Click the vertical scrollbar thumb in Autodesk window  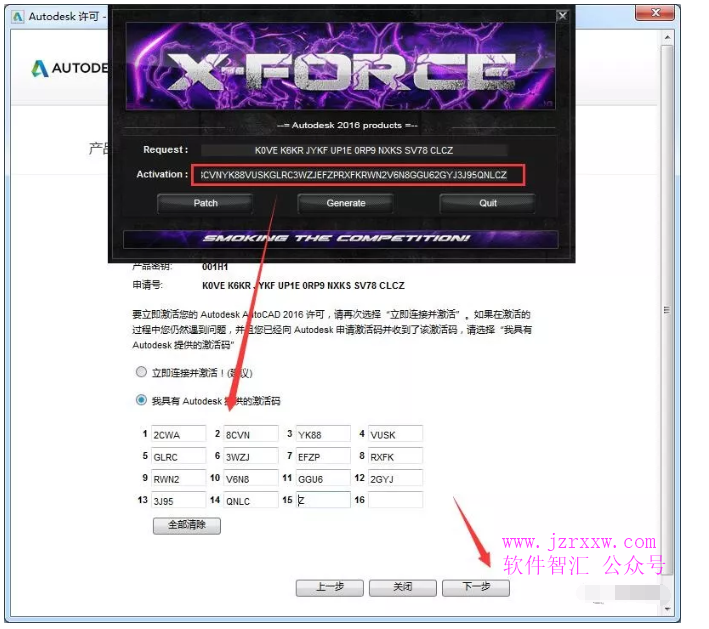click(x=667, y=310)
